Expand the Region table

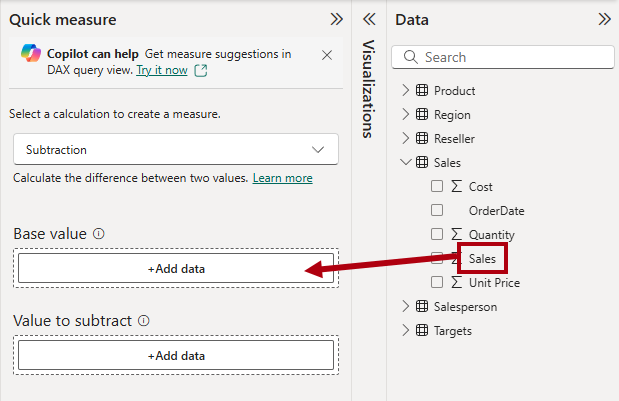tap(405, 114)
